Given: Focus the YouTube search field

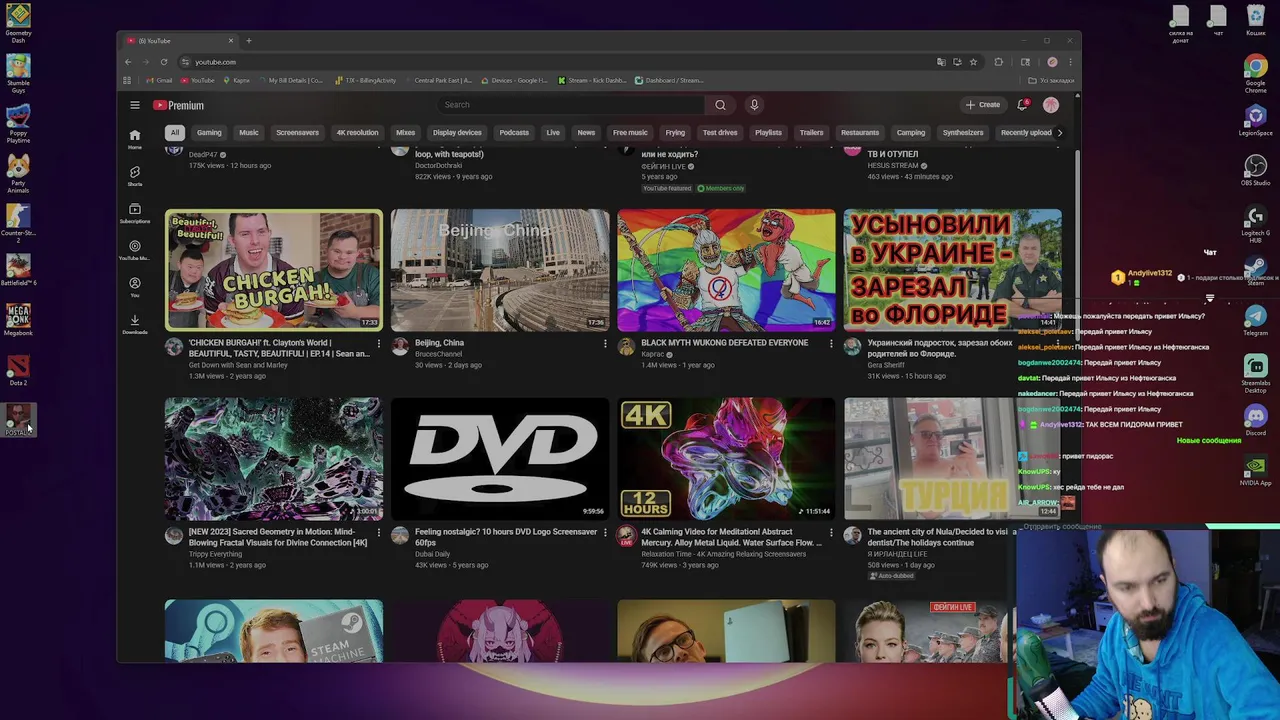Looking at the screenshot, I should pyautogui.click(x=571, y=105).
